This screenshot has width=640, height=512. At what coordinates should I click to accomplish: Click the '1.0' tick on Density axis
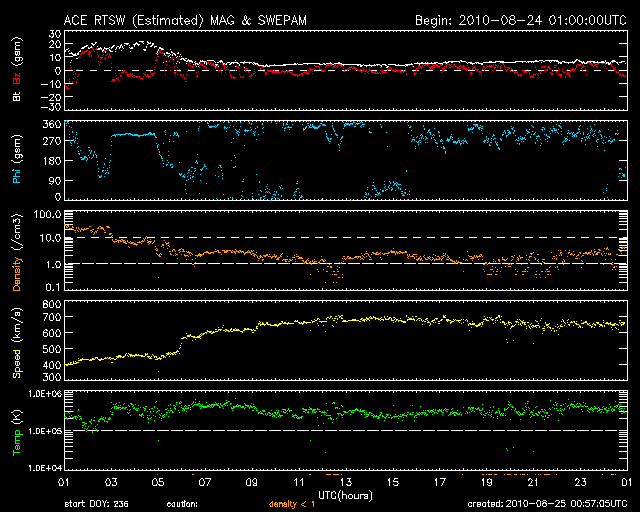pyautogui.click(x=53, y=265)
